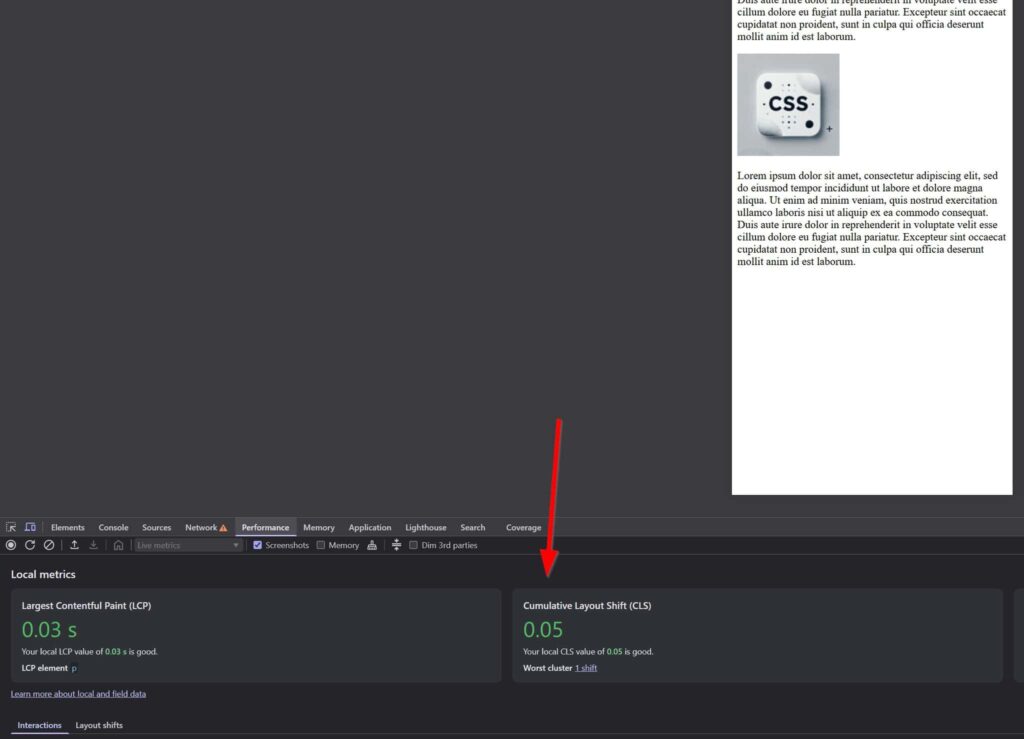Image resolution: width=1024 pixels, height=739 pixels.
Task: Open the Live metrics dropdown
Action: coord(188,545)
